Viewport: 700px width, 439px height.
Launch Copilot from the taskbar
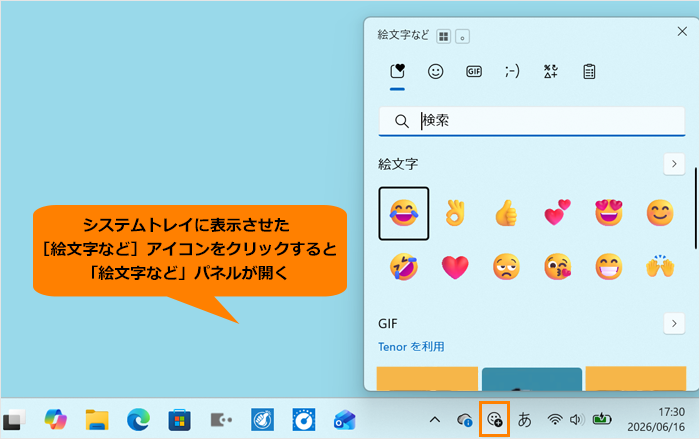coord(56,420)
